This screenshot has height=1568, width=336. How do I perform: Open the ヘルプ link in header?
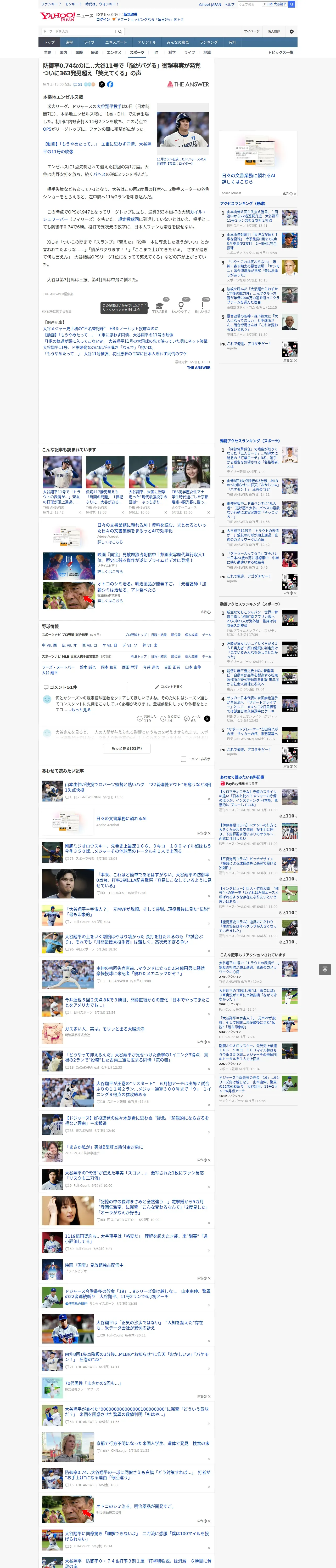(229, 4)
